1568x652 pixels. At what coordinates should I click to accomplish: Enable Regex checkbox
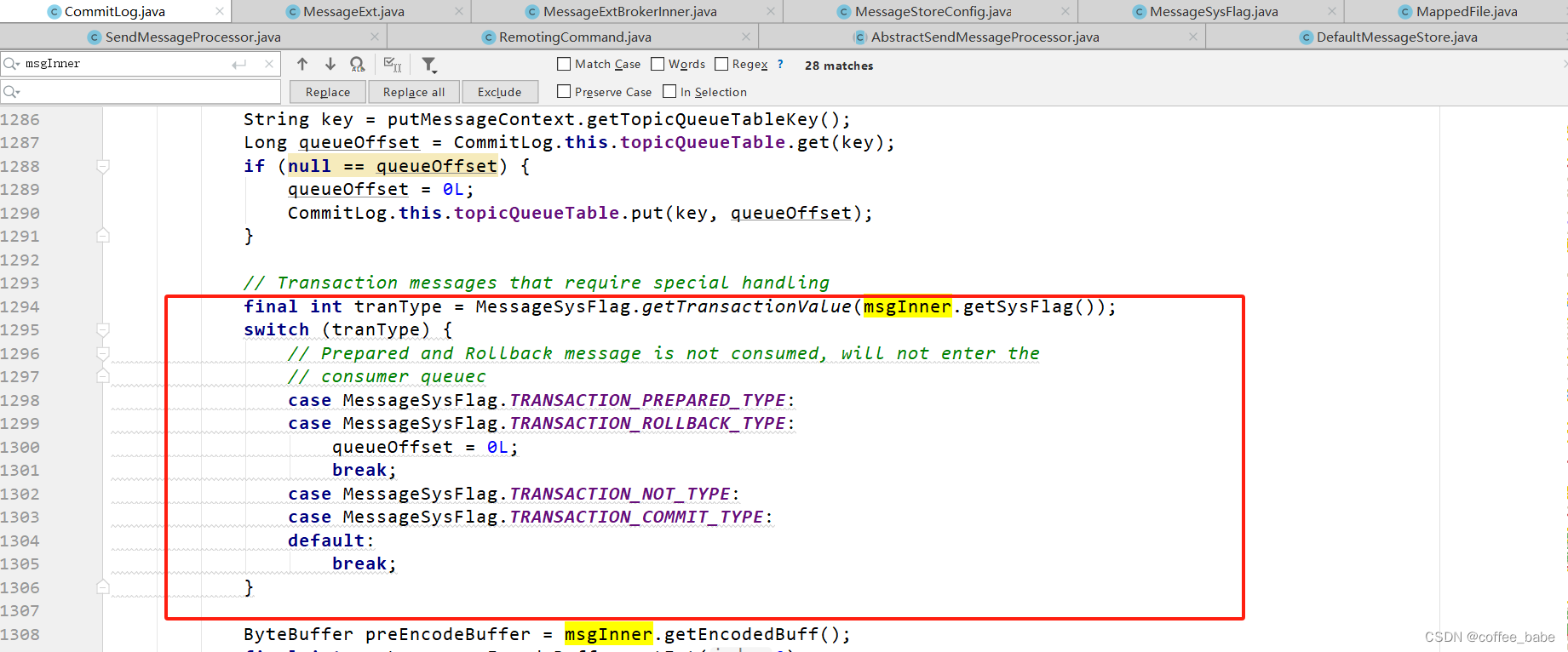click(x=721, y=64)
